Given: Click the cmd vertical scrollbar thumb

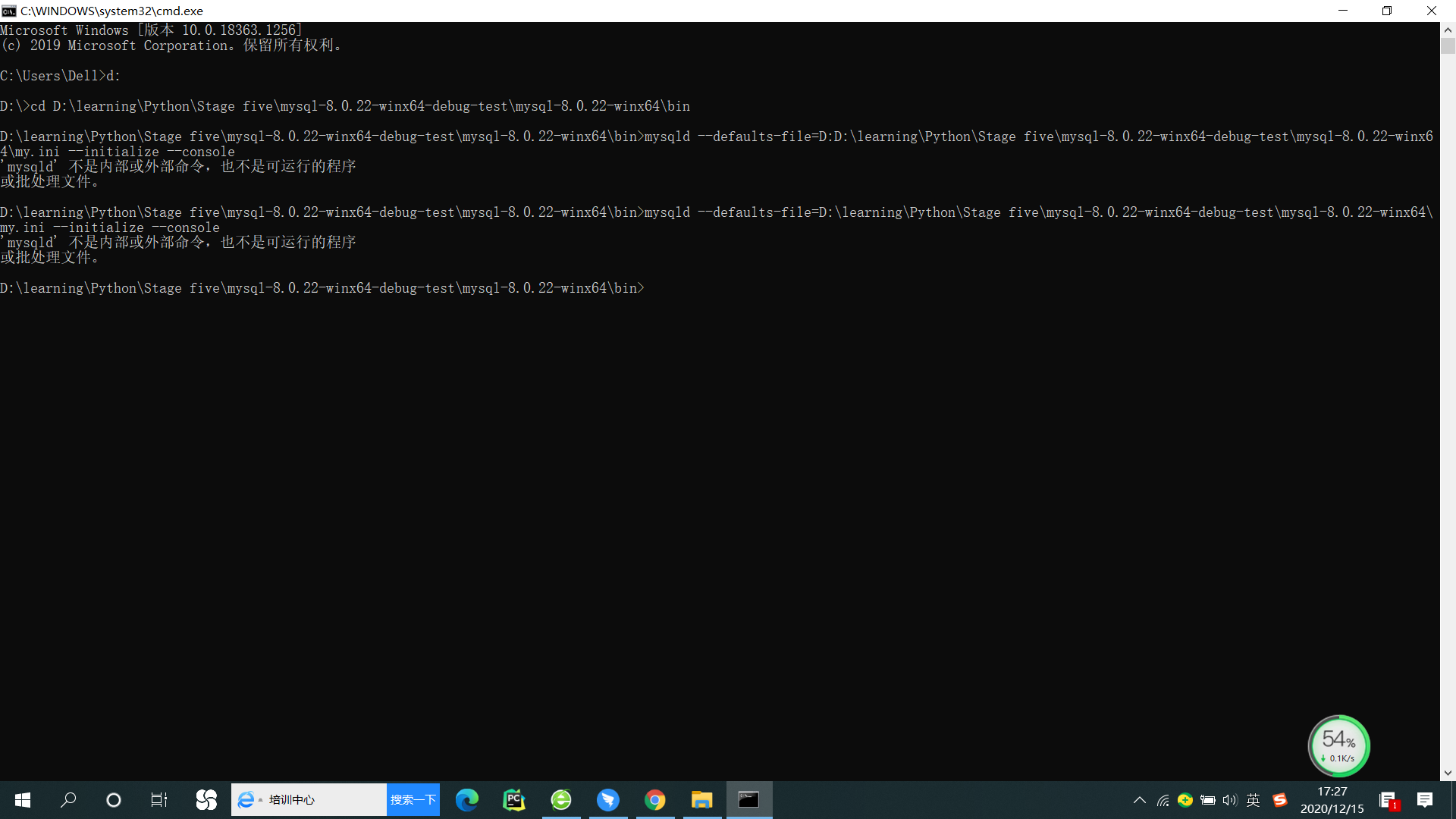Looking at the screenshot, I should pyautogui.click(x=1448, y=45).
